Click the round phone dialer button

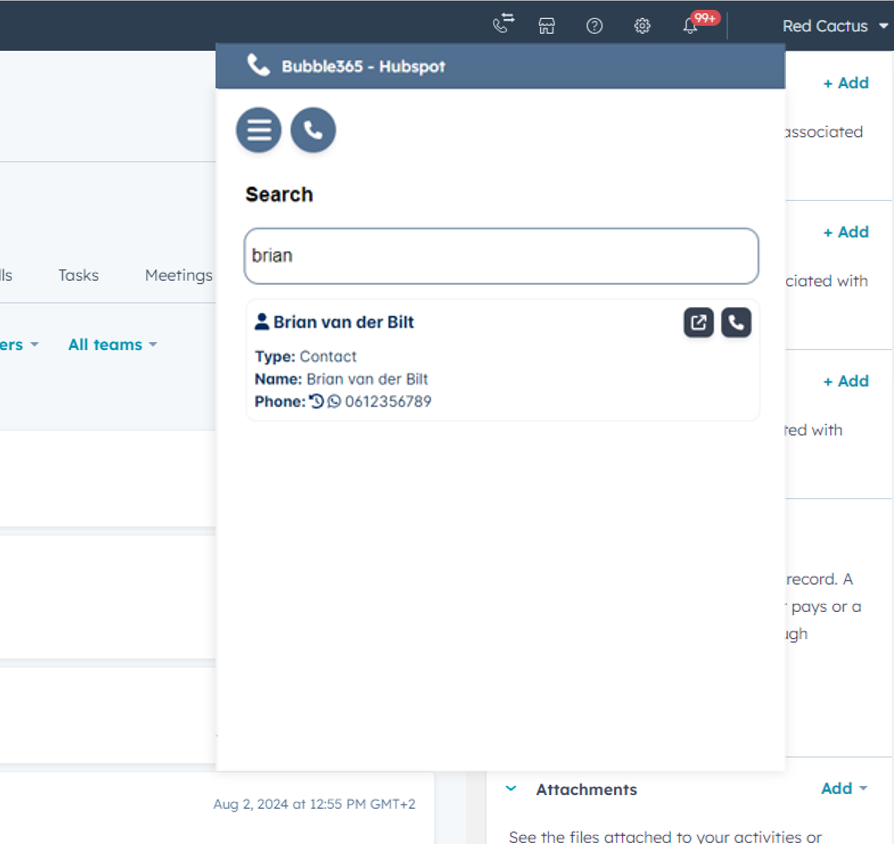313,130
